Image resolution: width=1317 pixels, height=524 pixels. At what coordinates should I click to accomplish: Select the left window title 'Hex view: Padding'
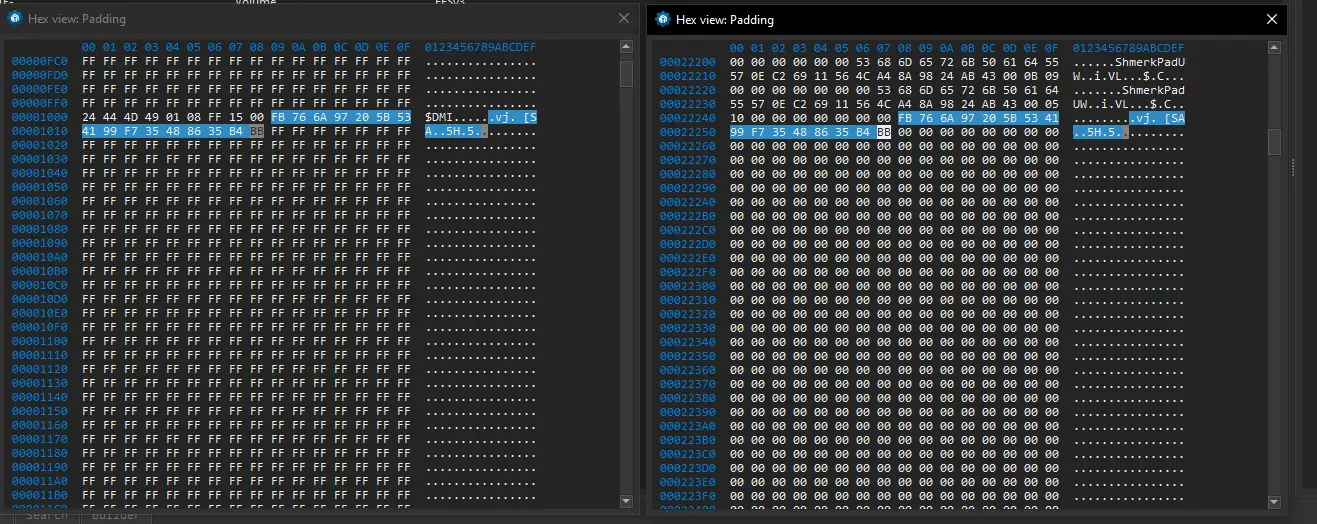(x=78, y=19)
